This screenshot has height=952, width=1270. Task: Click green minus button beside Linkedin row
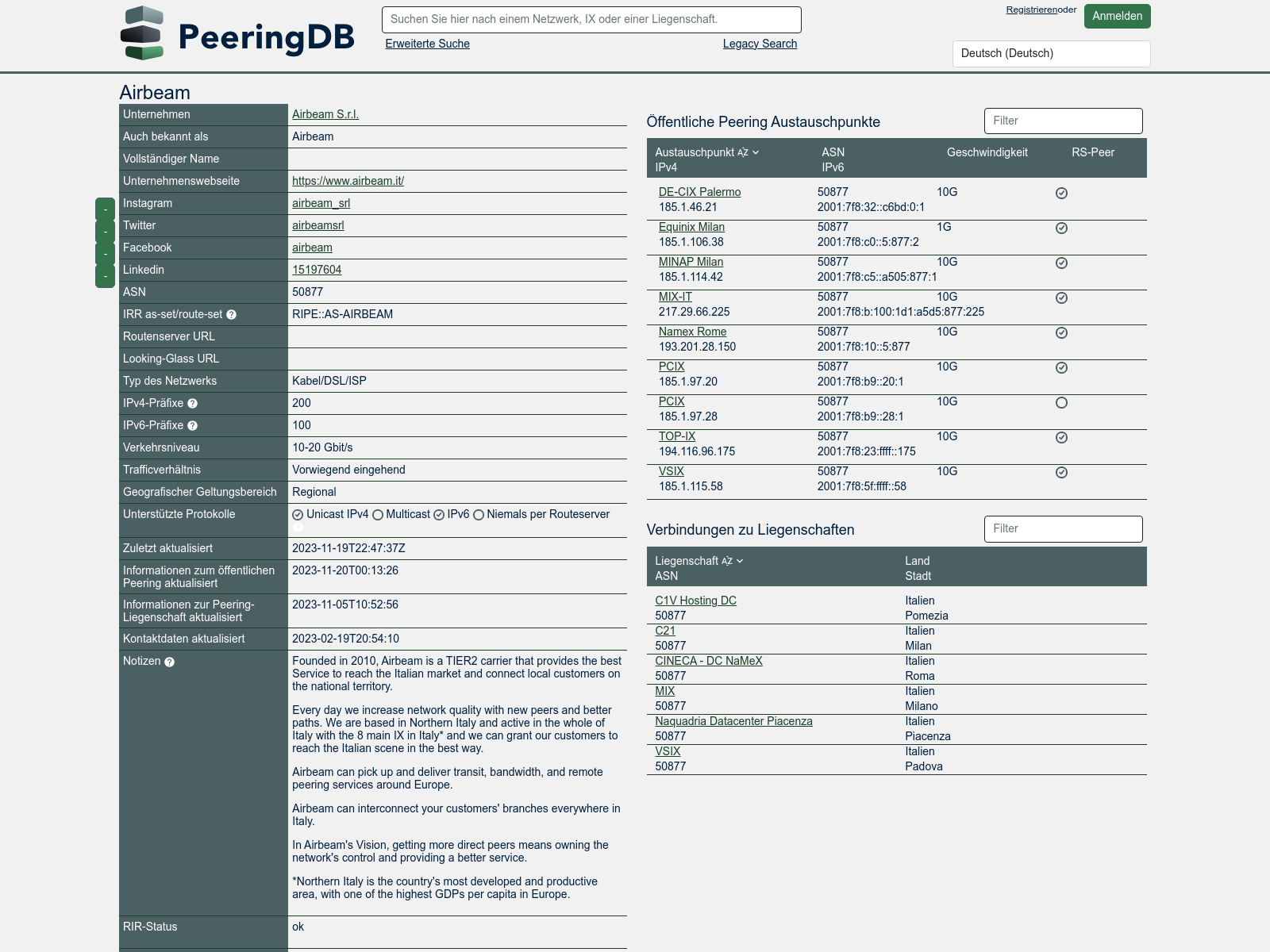106,276
